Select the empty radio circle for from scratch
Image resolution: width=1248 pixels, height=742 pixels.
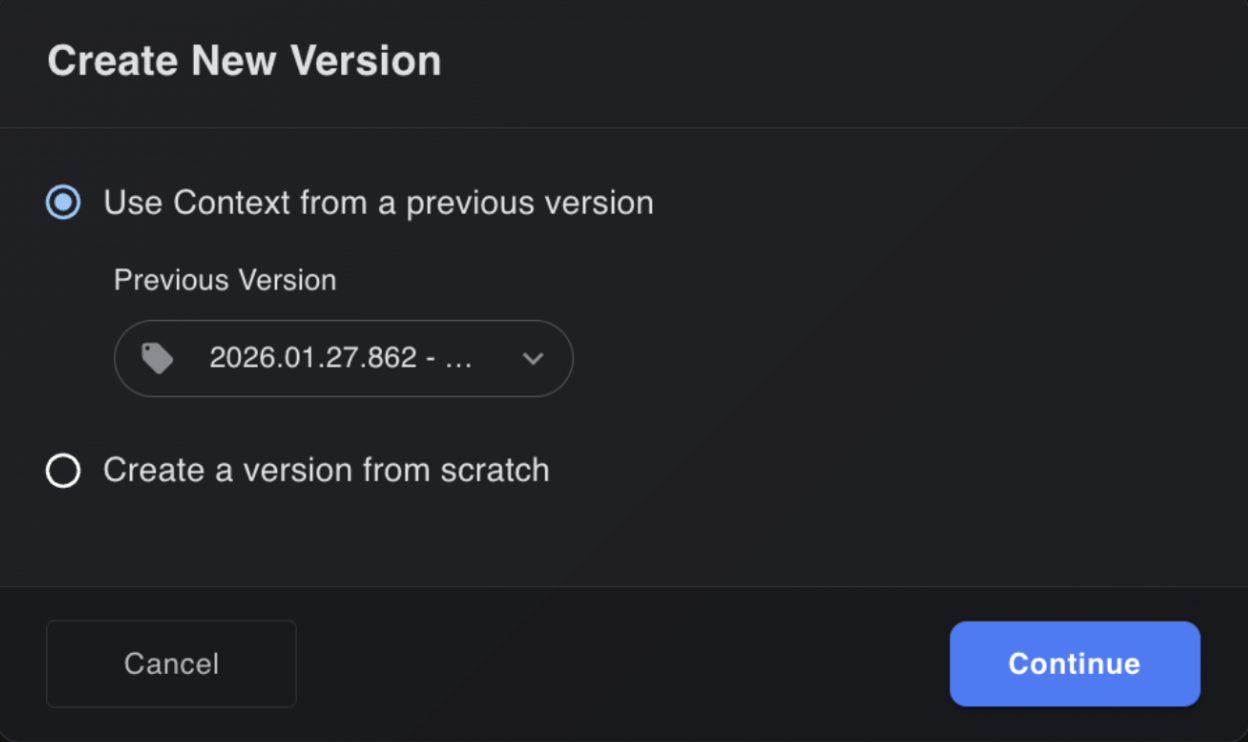[63, 470]
